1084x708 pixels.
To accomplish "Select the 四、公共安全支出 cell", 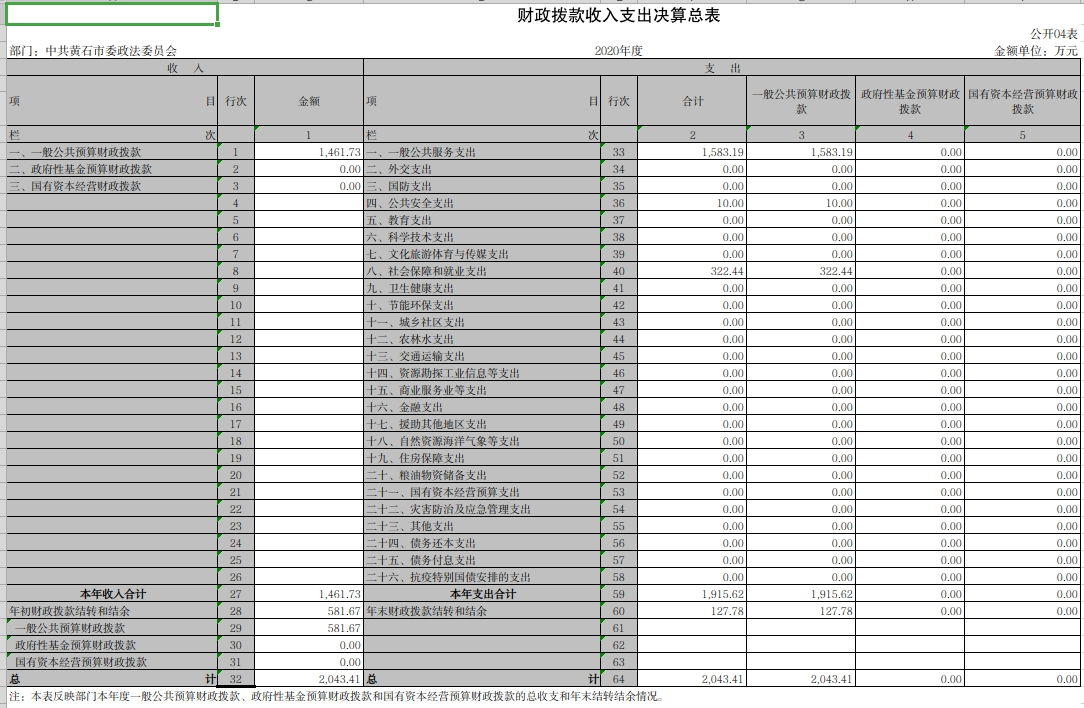I will pos(483,203).
